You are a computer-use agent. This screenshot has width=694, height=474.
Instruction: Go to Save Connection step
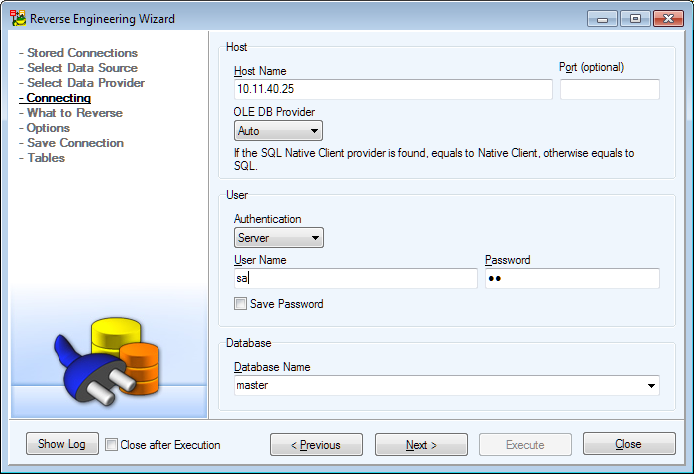[75, 143]
